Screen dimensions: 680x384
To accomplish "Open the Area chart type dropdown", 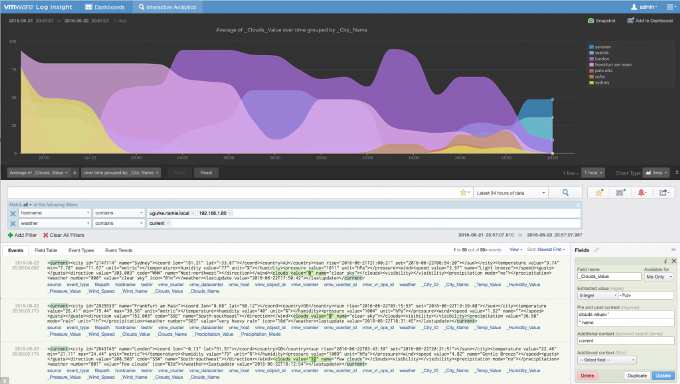I will pyautogui.click(x=656, y=173).
